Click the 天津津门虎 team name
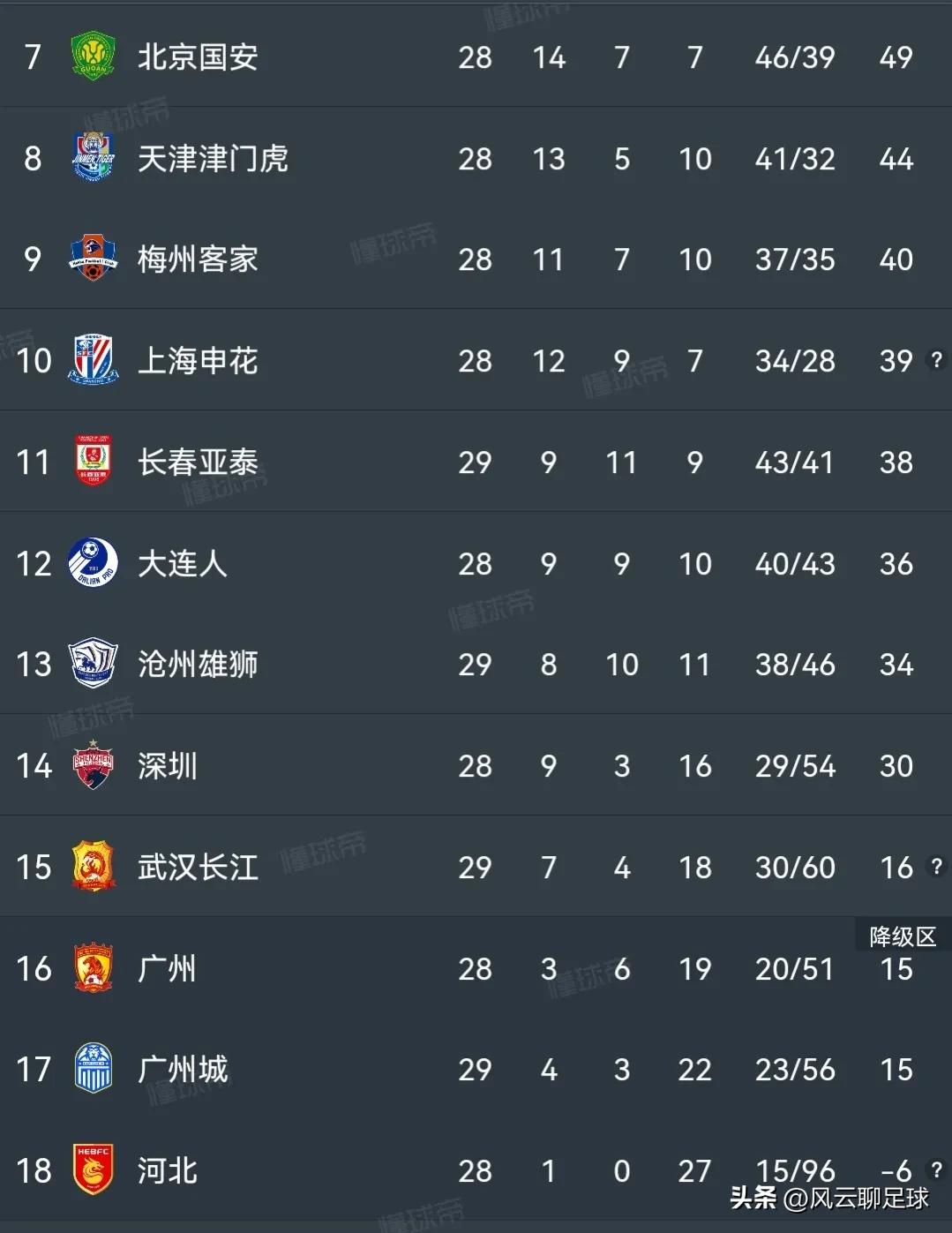This screenshot has width=952, height=1233. pyautogui.click(x=213, y=159)
